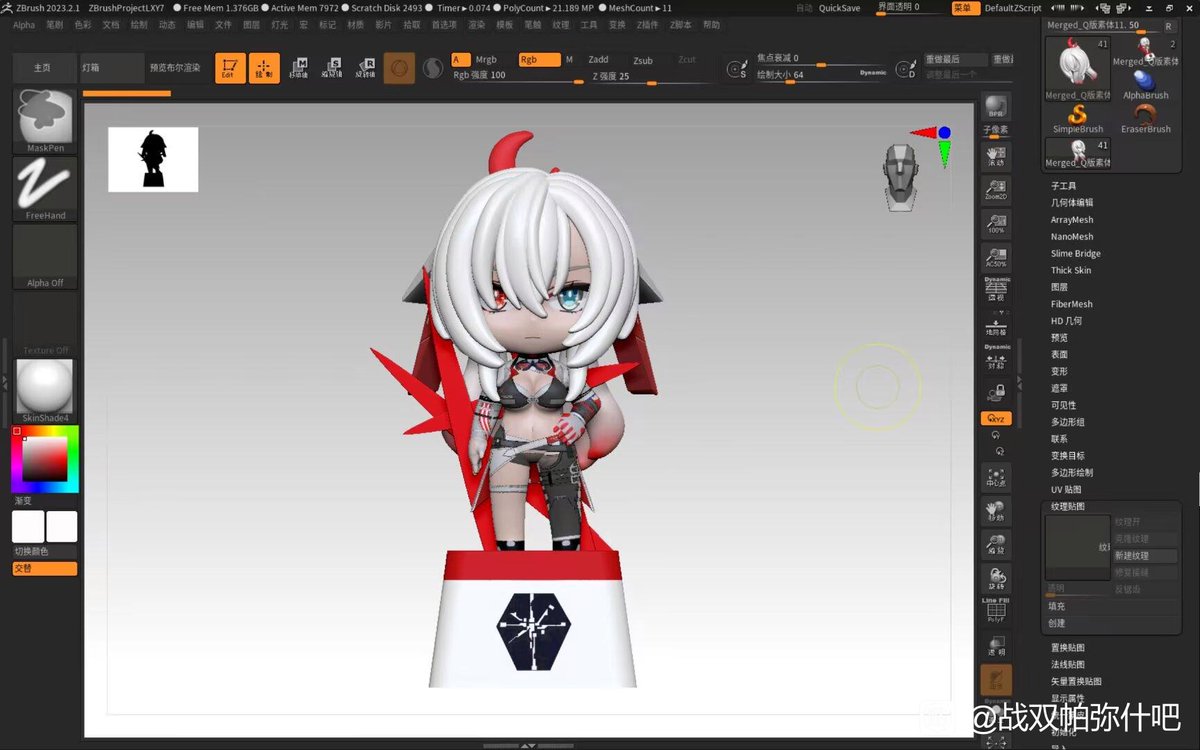The height and width of the screenshot is (750, 1200).
Task: Open the FreeHand stroke picker
Action: 45,189
